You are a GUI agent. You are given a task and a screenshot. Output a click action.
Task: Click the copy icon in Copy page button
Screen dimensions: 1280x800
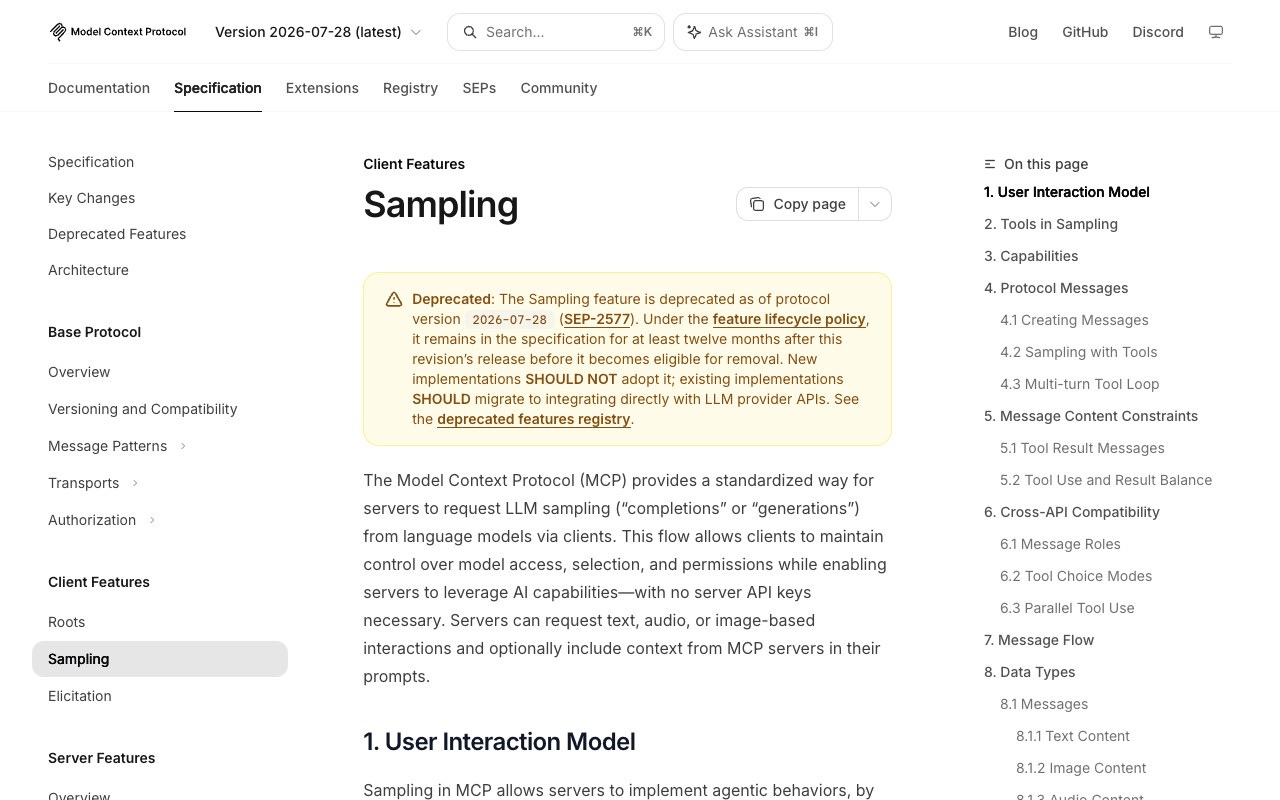[757, 204]
